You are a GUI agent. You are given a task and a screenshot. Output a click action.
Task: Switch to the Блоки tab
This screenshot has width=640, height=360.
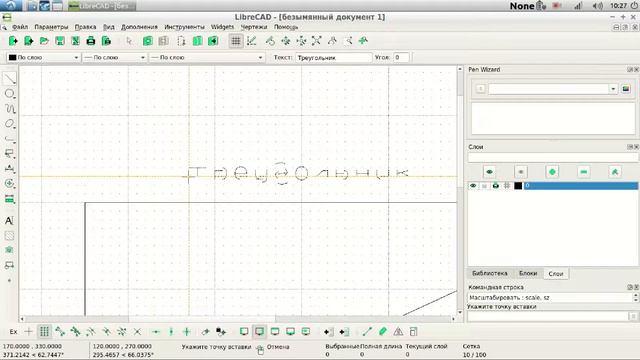528,273
